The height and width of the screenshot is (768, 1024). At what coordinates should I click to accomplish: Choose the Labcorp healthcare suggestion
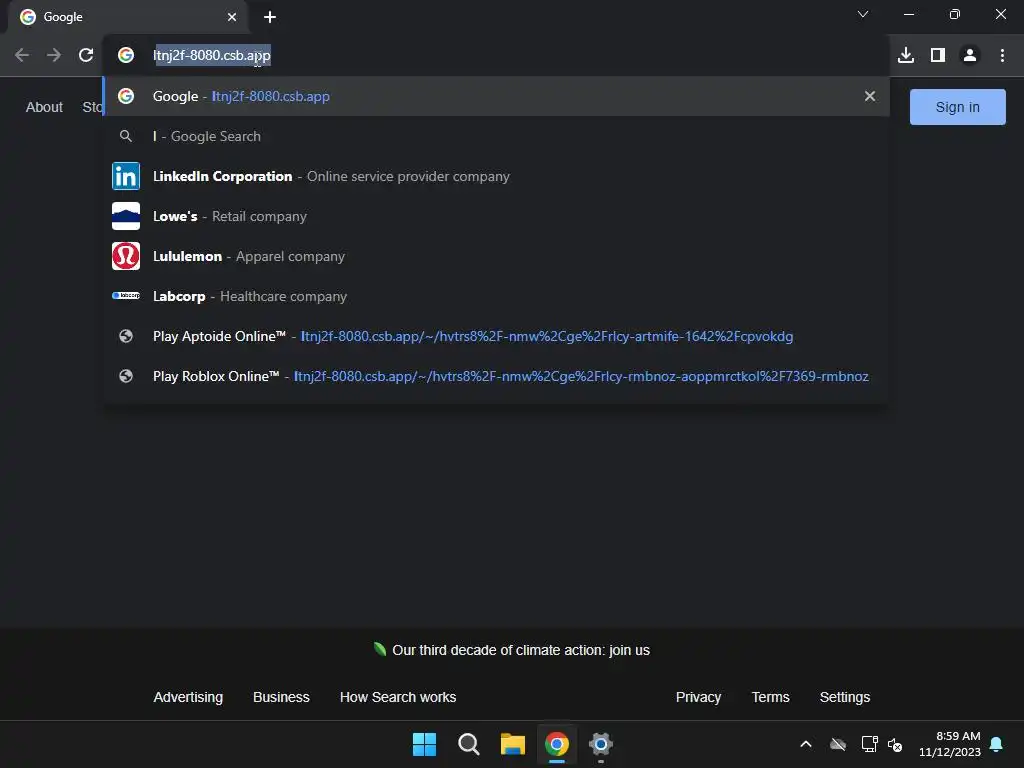[496, 296]
